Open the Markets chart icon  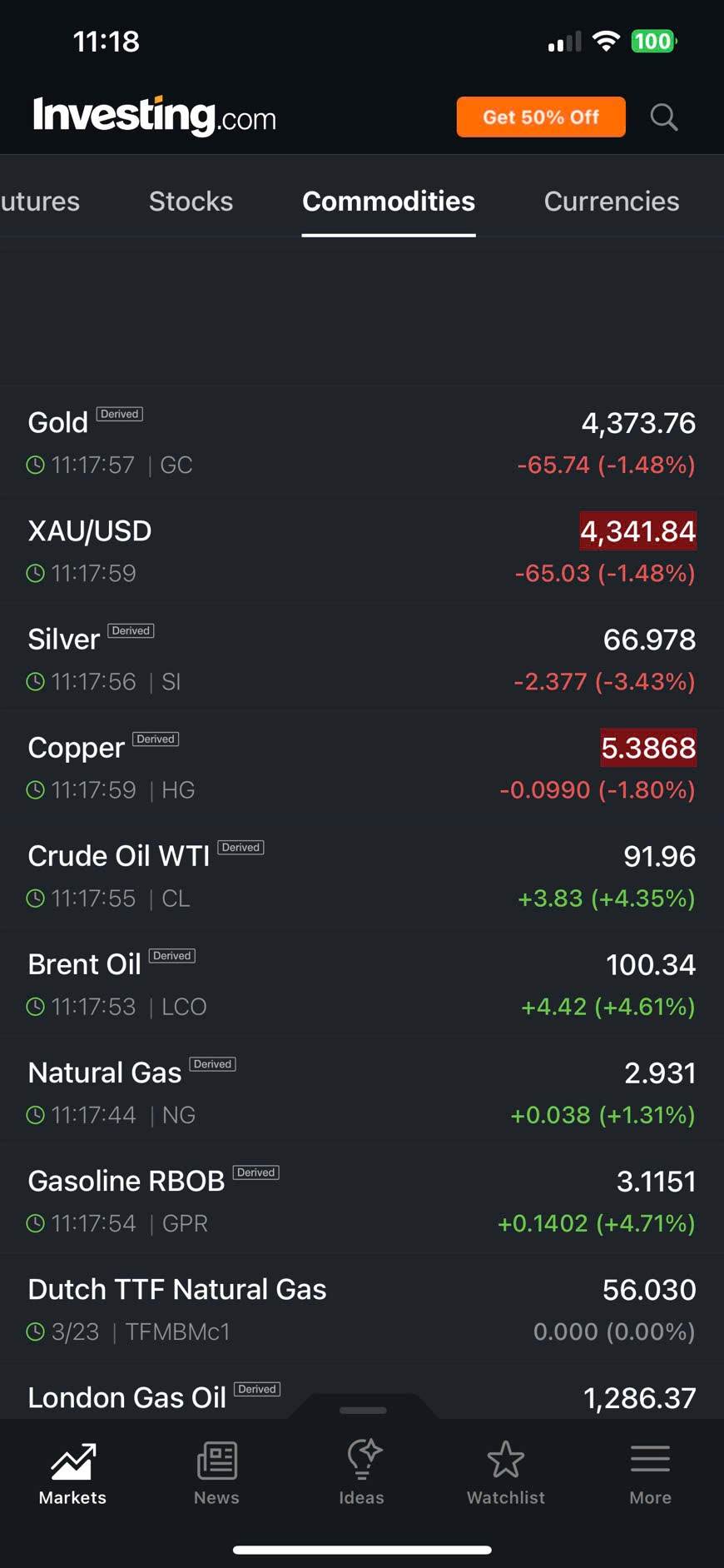[73, 1461]
